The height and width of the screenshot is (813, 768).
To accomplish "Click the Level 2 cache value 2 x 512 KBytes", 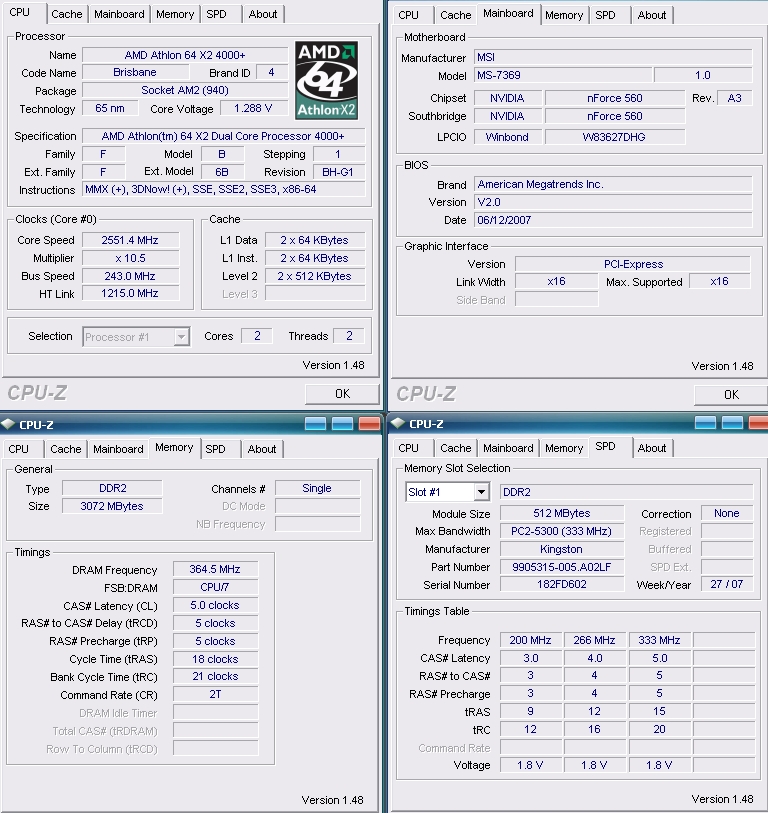I will [315, 276].
